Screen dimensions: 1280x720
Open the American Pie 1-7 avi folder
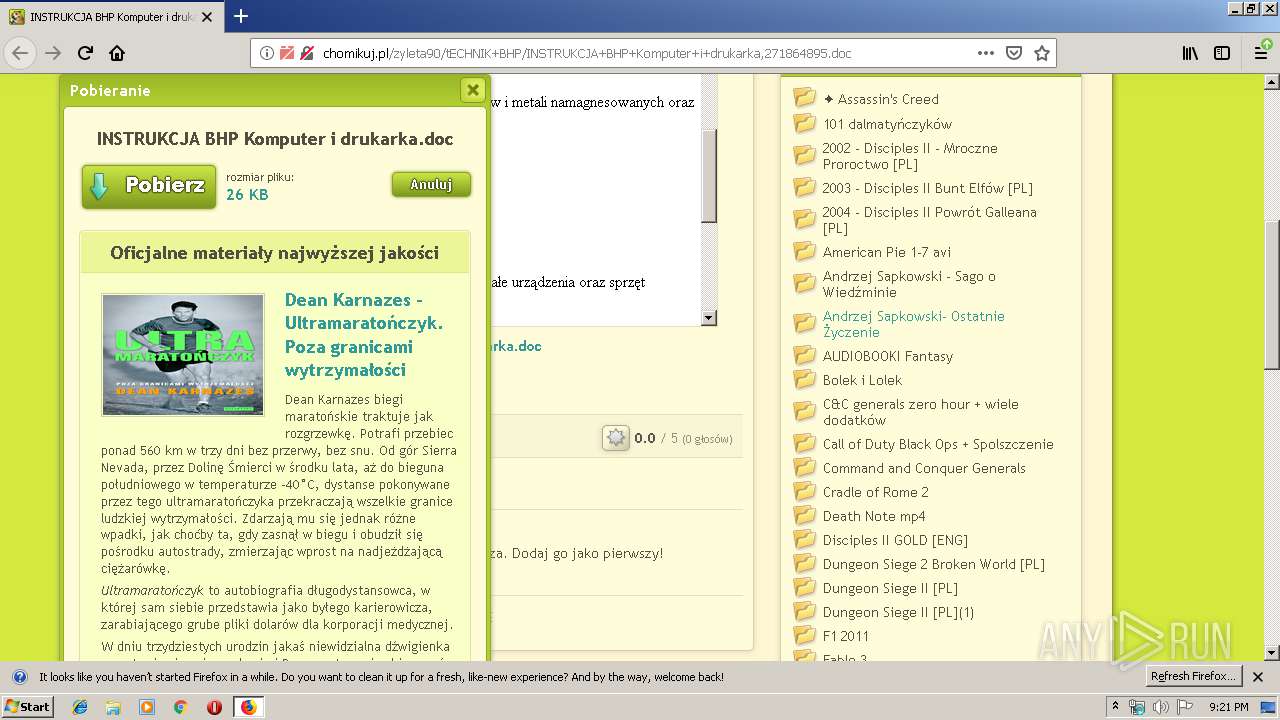(x=887, y=252)
